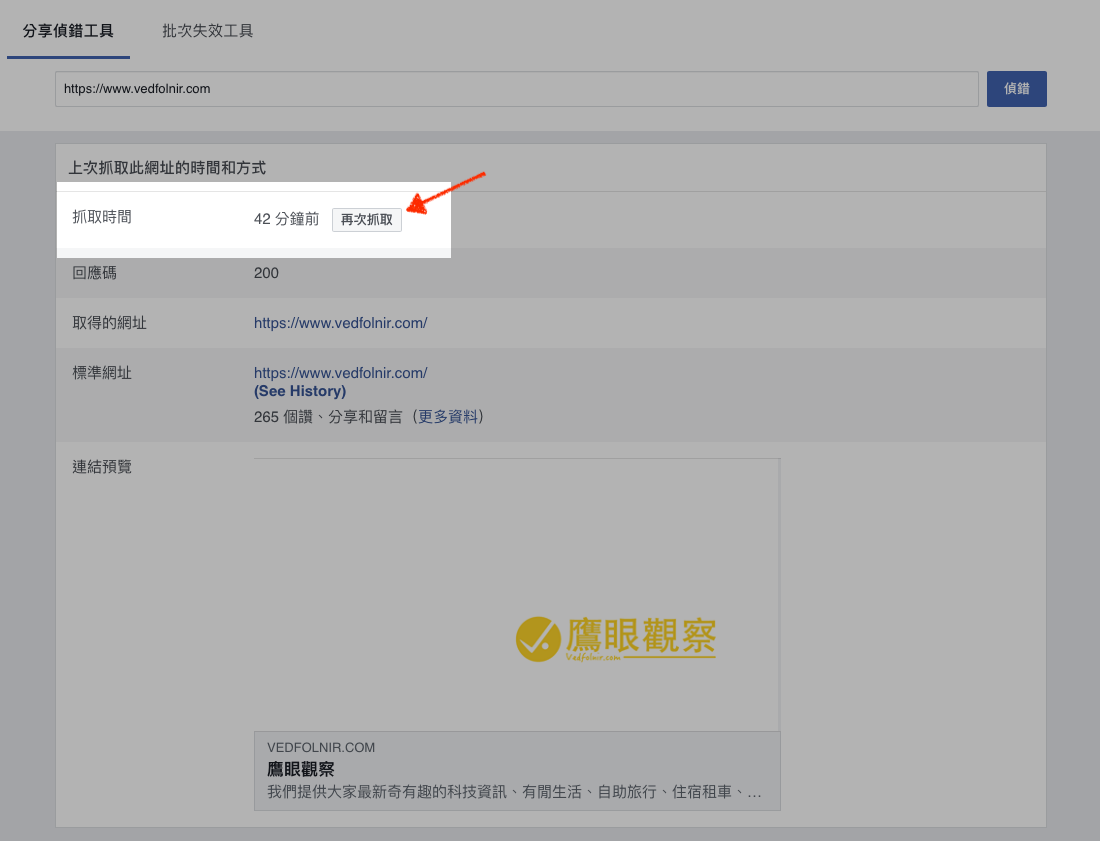Click the 回應碼 row label
The height and width of the screenshot is (841, 1100).
[94, 273]
